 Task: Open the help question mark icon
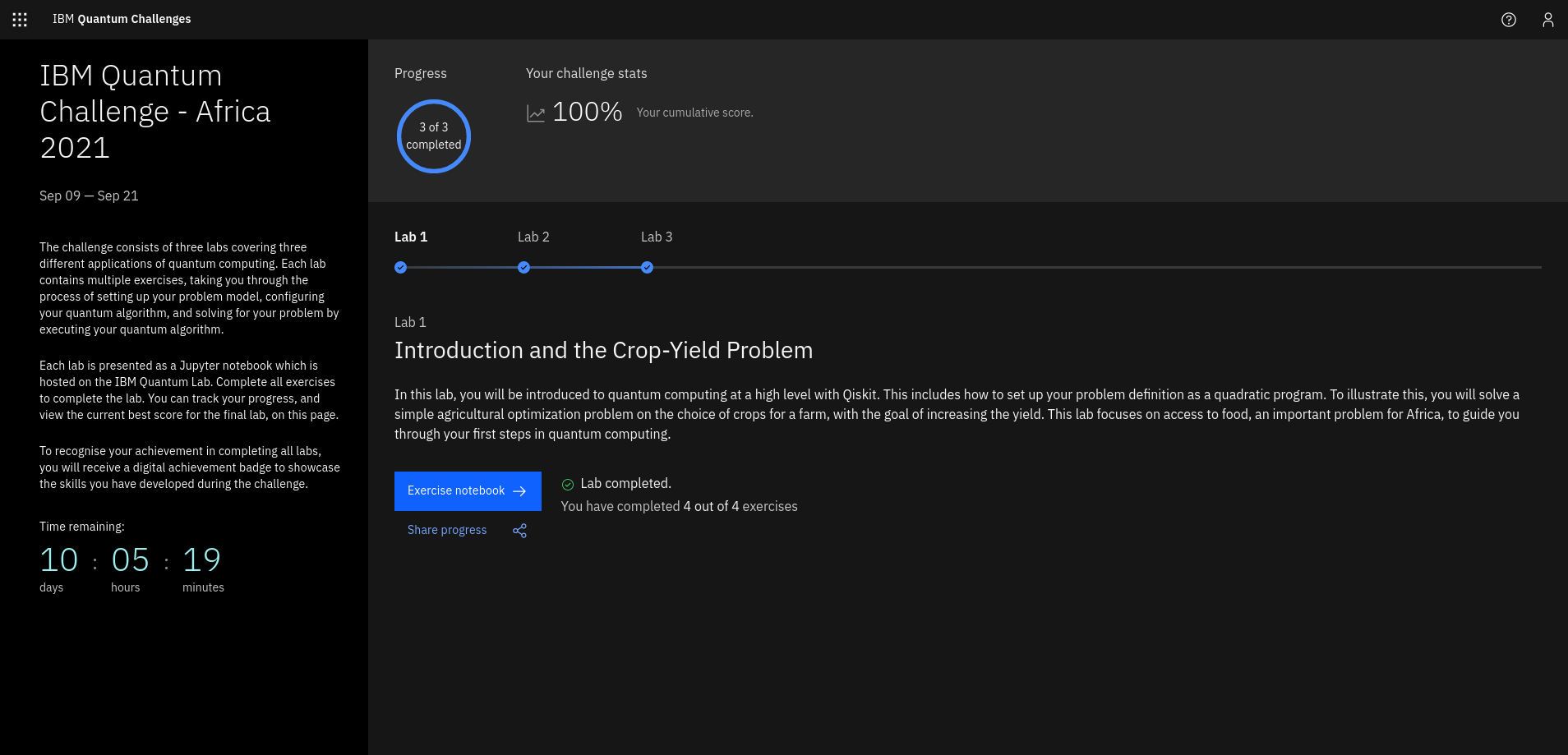pyautogui.click(x=1509, y=20)
